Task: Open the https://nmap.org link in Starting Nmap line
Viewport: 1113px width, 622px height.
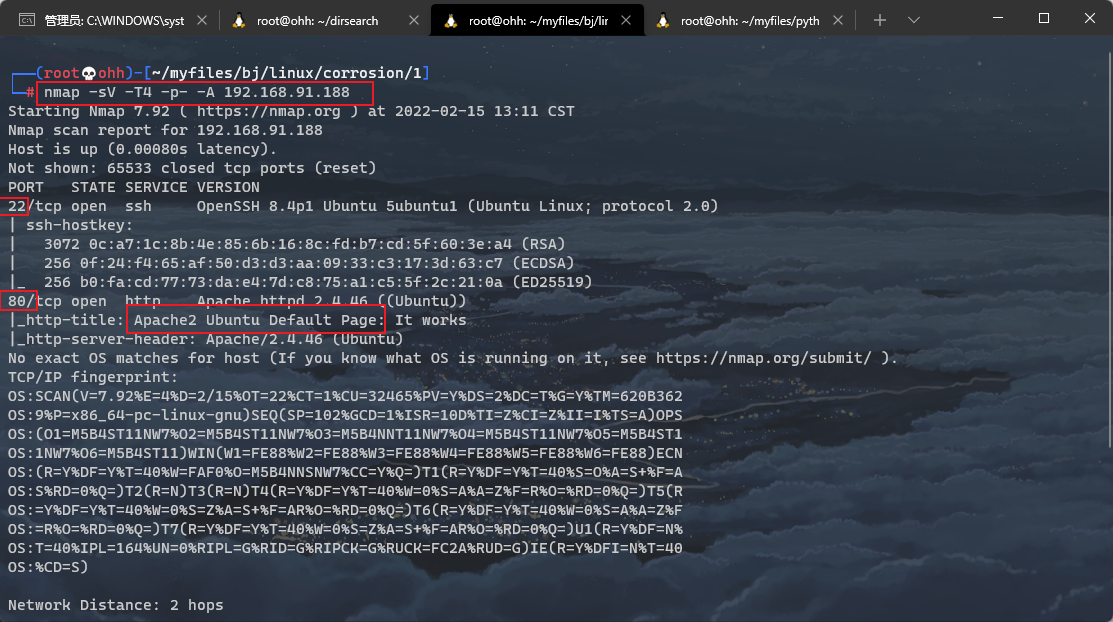Action: (268, 111)
